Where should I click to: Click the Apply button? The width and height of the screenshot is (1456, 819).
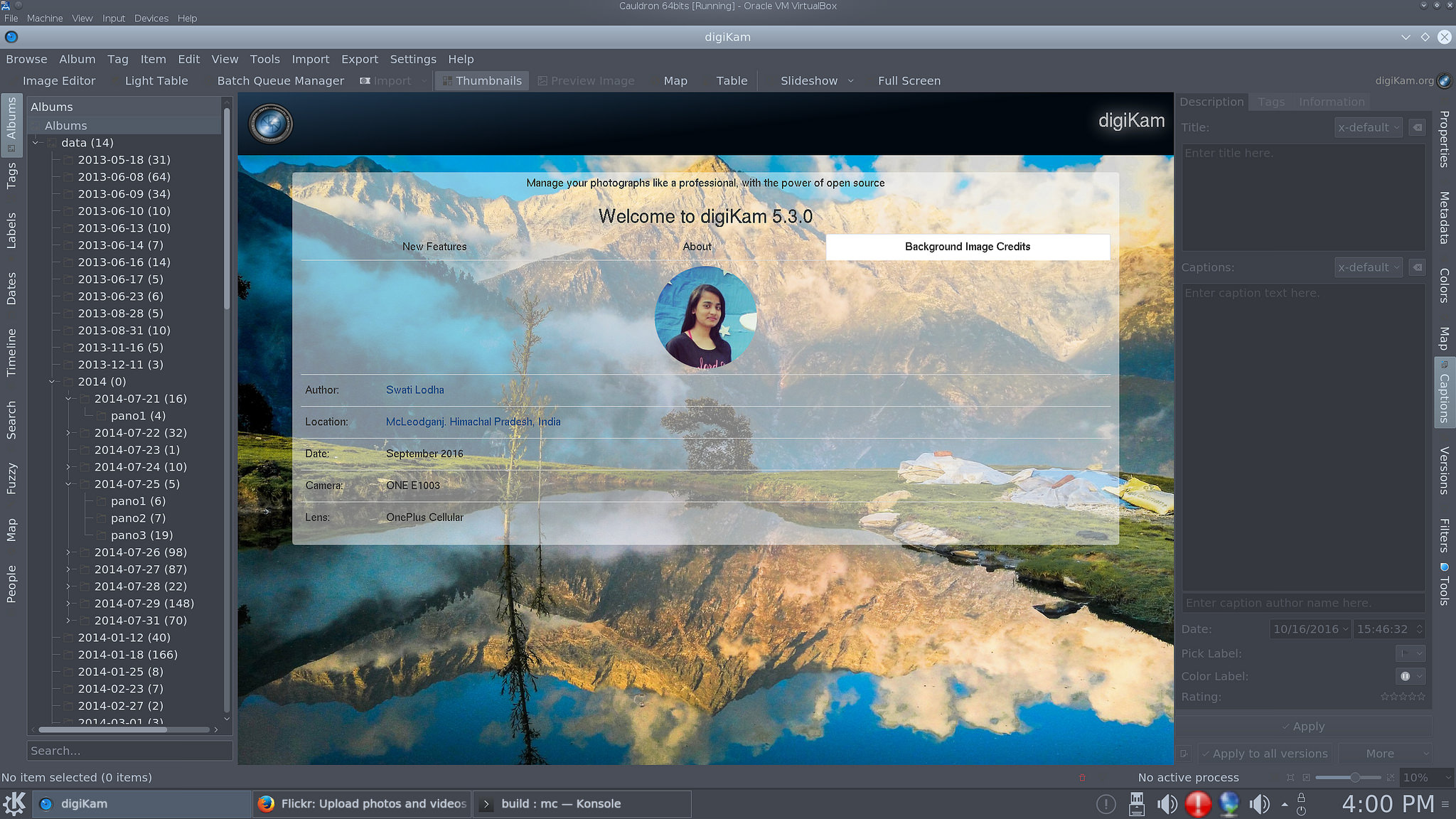pyautogui.click(x=1303, y=727)
